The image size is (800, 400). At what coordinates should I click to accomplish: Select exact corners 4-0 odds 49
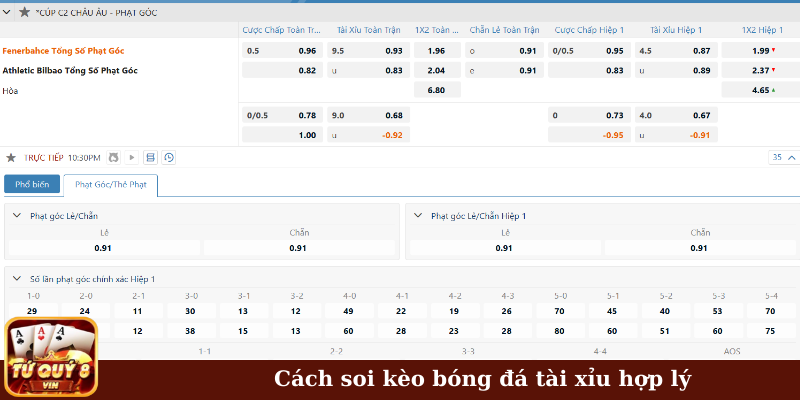[349, 311]
